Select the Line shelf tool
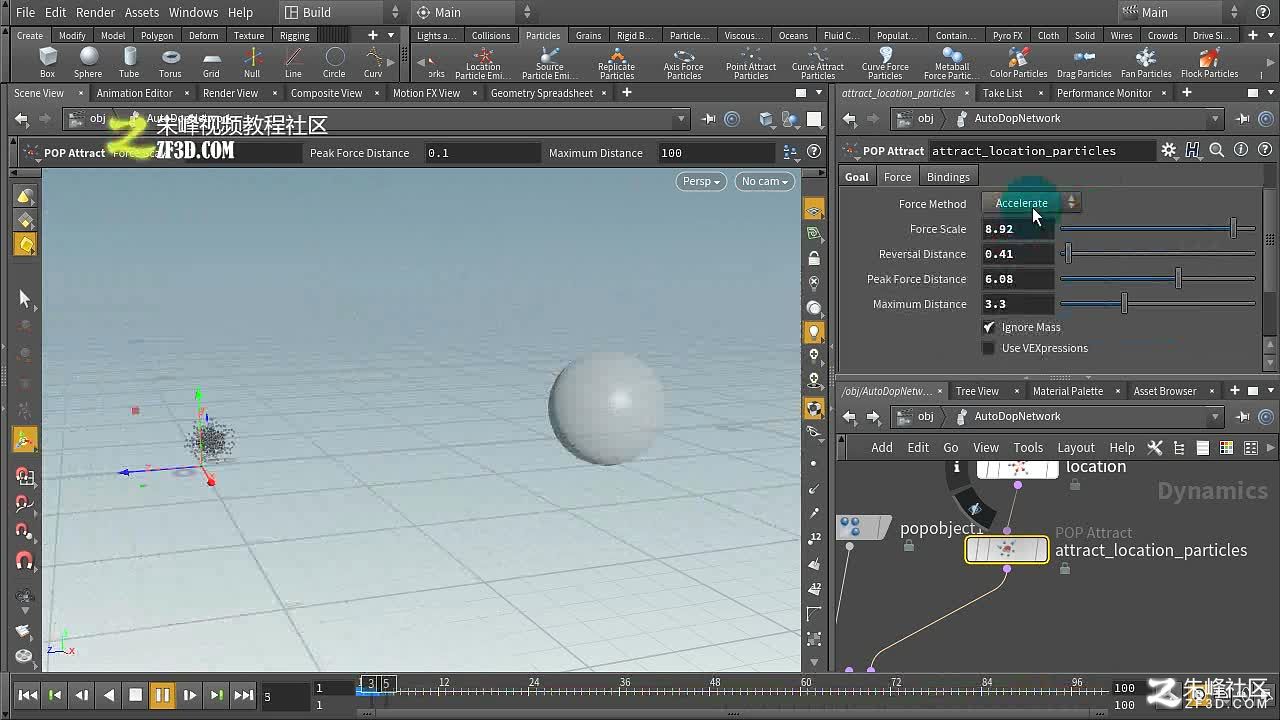This screenshot has height=720, width=1280. click(x=293, y=62)
